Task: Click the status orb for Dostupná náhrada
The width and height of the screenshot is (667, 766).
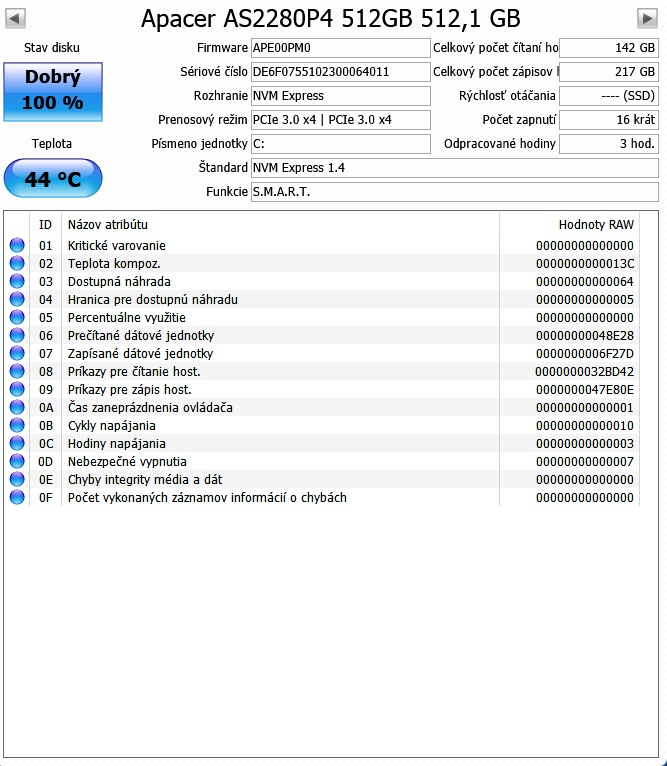Action: (17, 281)
